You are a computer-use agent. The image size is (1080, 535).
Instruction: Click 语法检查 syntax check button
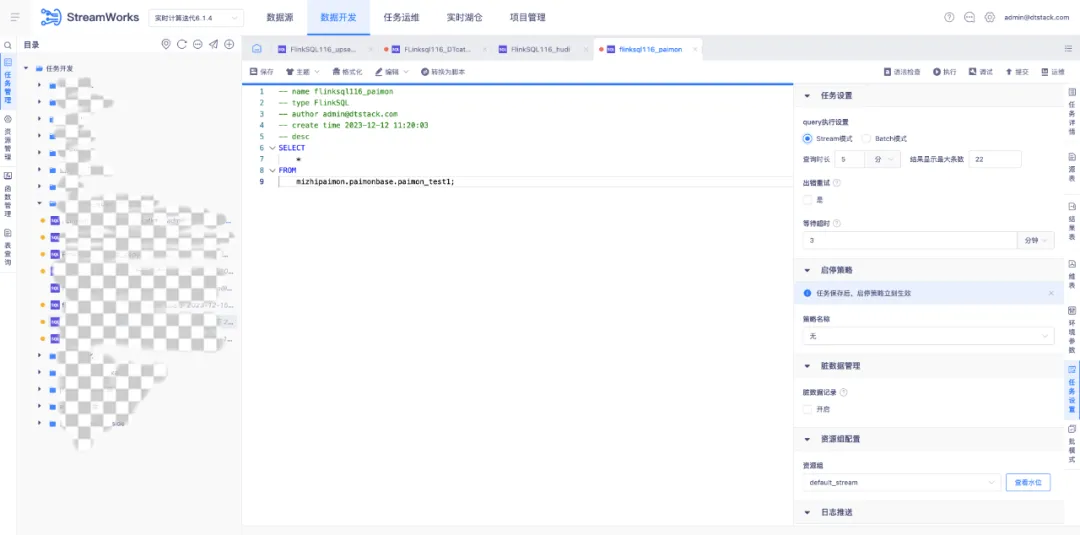pos(902,72)
